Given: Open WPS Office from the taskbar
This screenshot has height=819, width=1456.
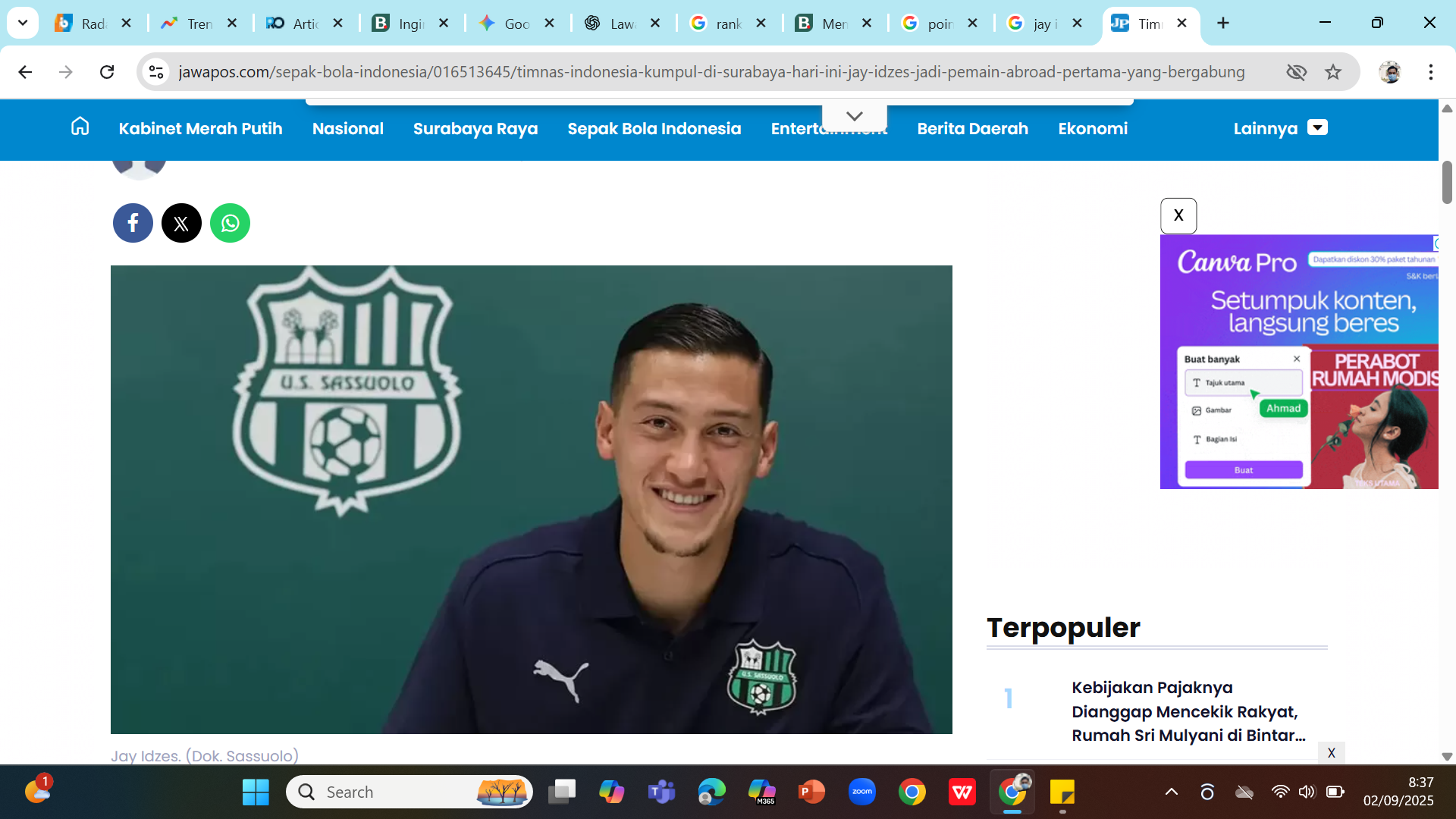Looking at the screenshot, I should click(x=962, y=792).
